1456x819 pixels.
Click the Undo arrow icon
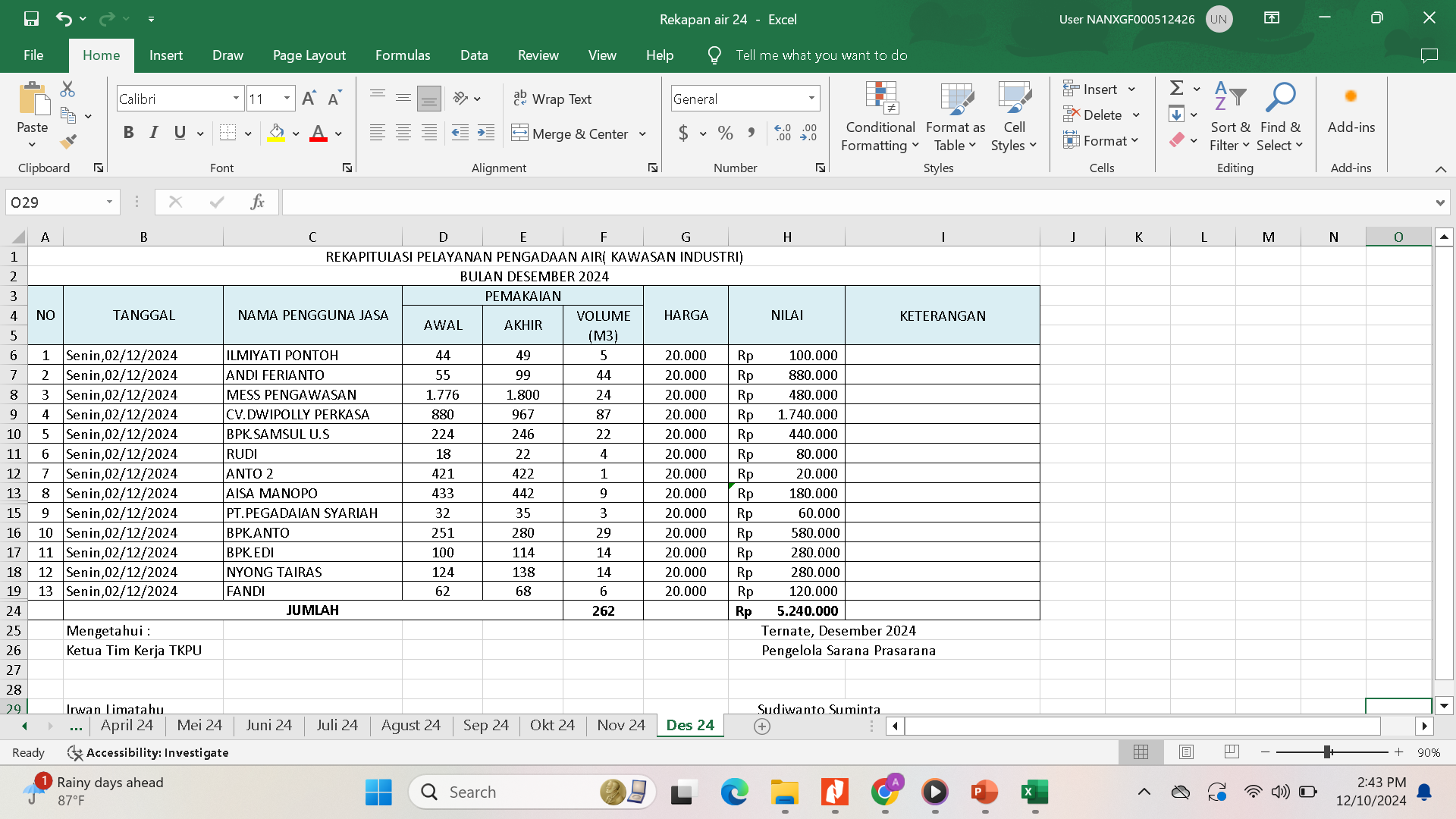click(x=64, y=19)
